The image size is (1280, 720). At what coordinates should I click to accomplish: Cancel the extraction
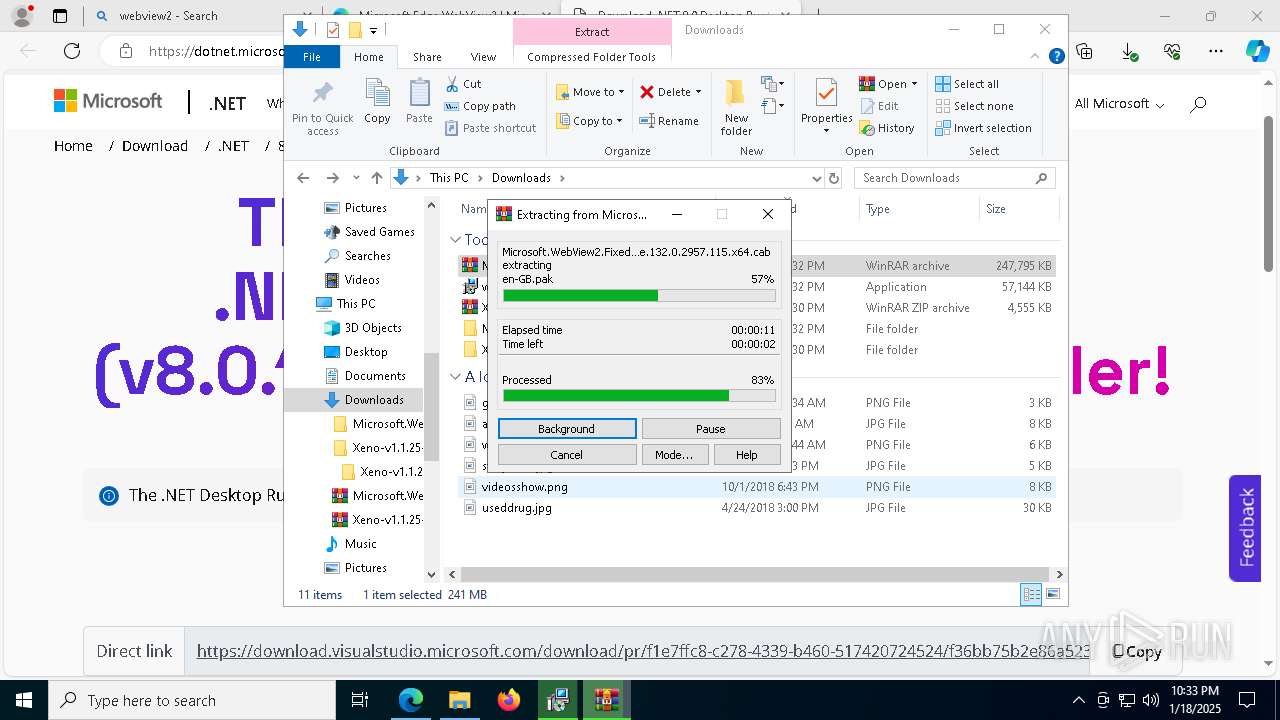(x=567, y=455)
